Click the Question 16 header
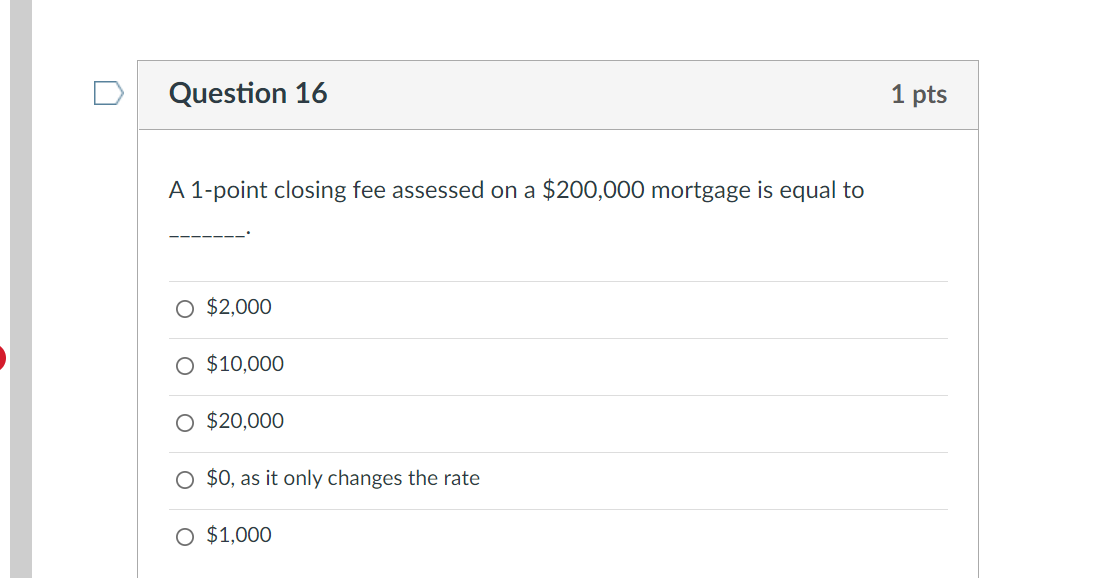 coord(247,94)
